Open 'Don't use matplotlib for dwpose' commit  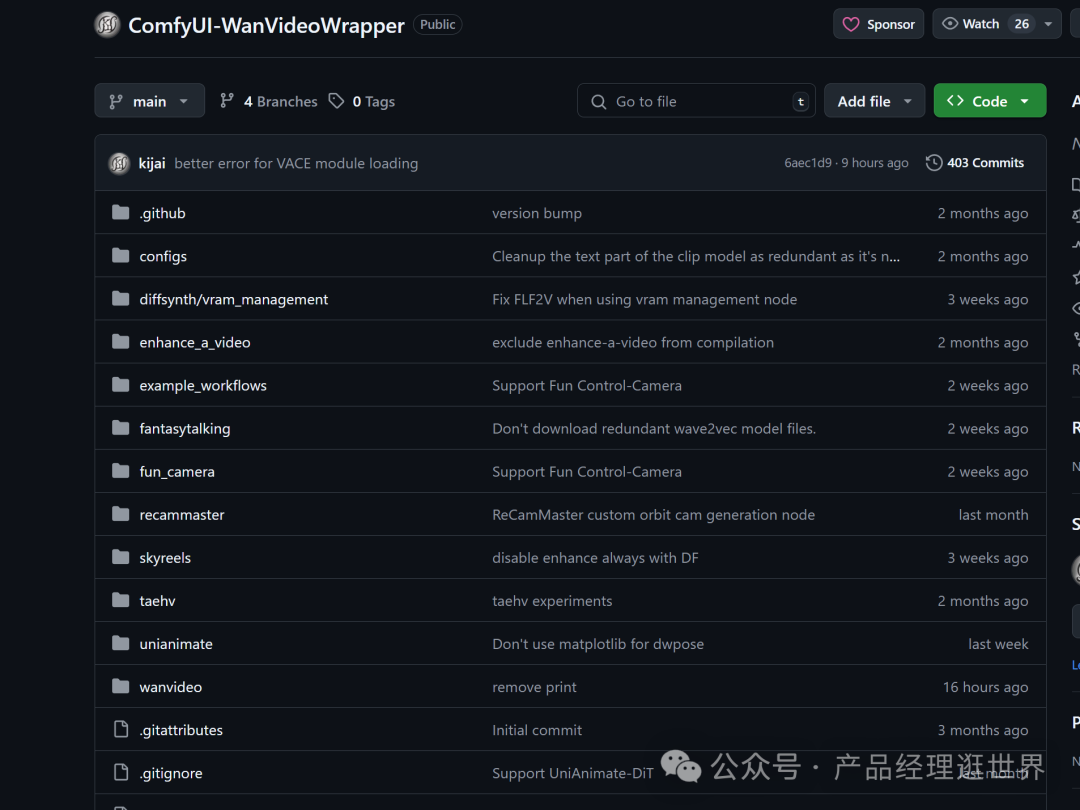[598, 644]
